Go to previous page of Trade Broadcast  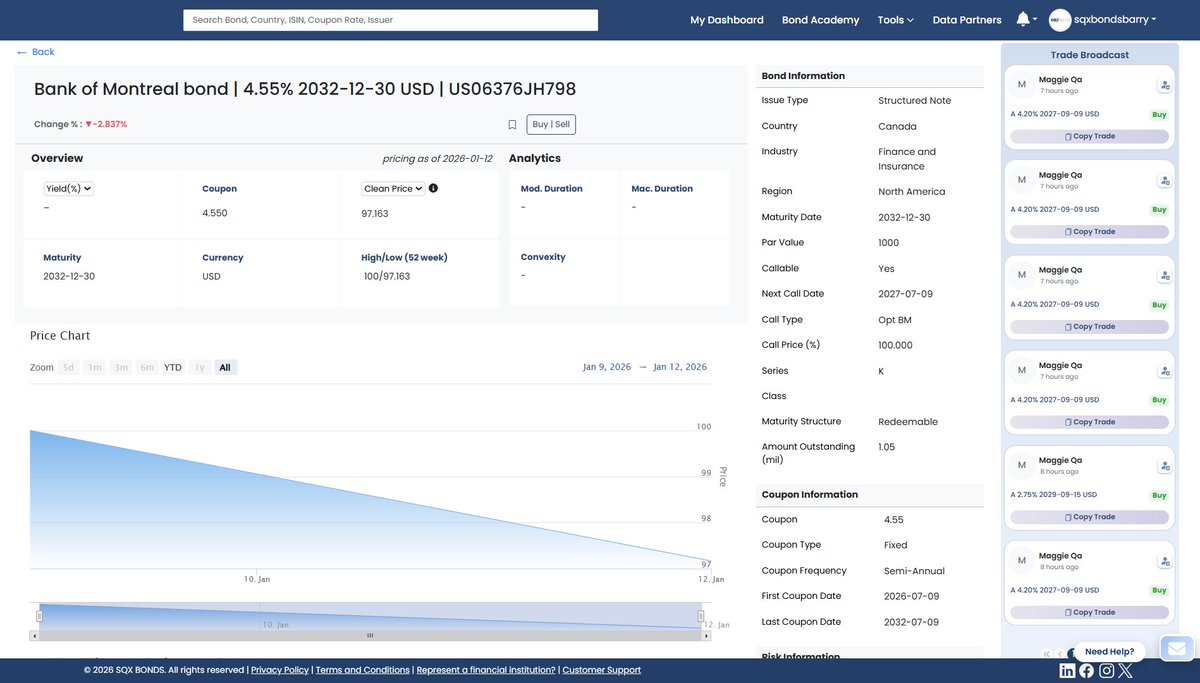tap(1060, 654)
